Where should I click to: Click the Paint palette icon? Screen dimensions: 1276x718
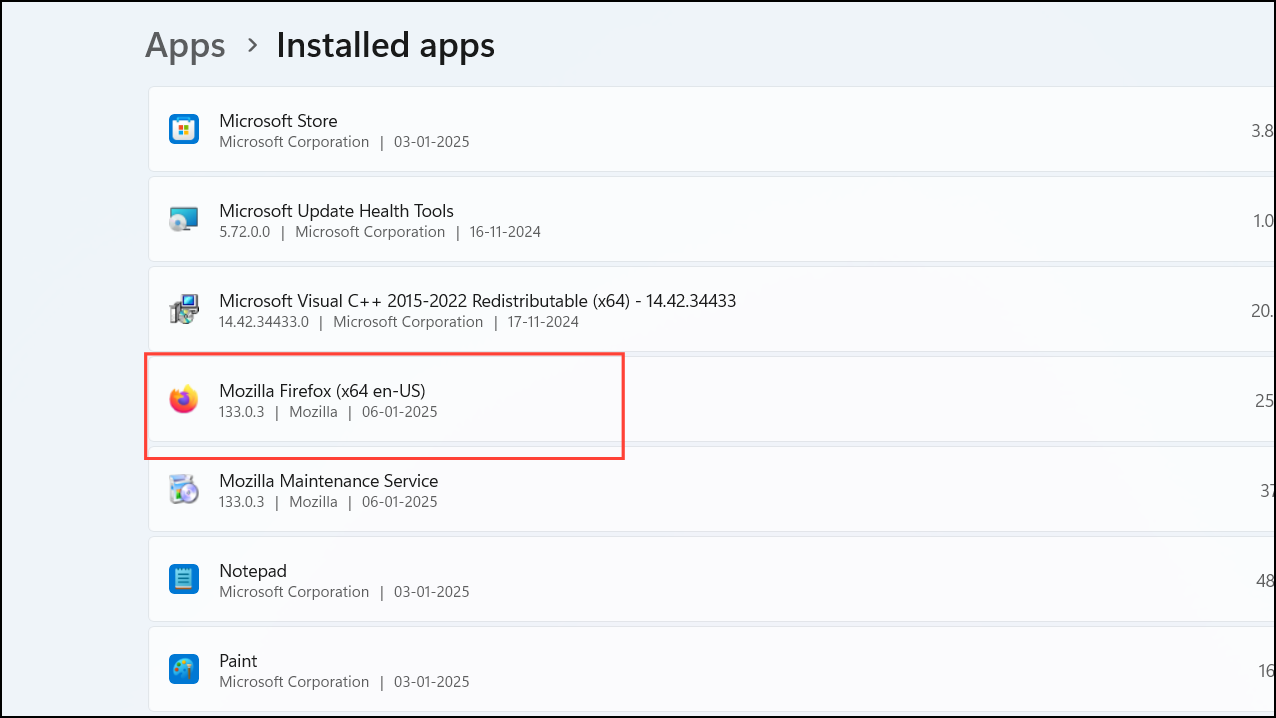[x=184, y=670]
